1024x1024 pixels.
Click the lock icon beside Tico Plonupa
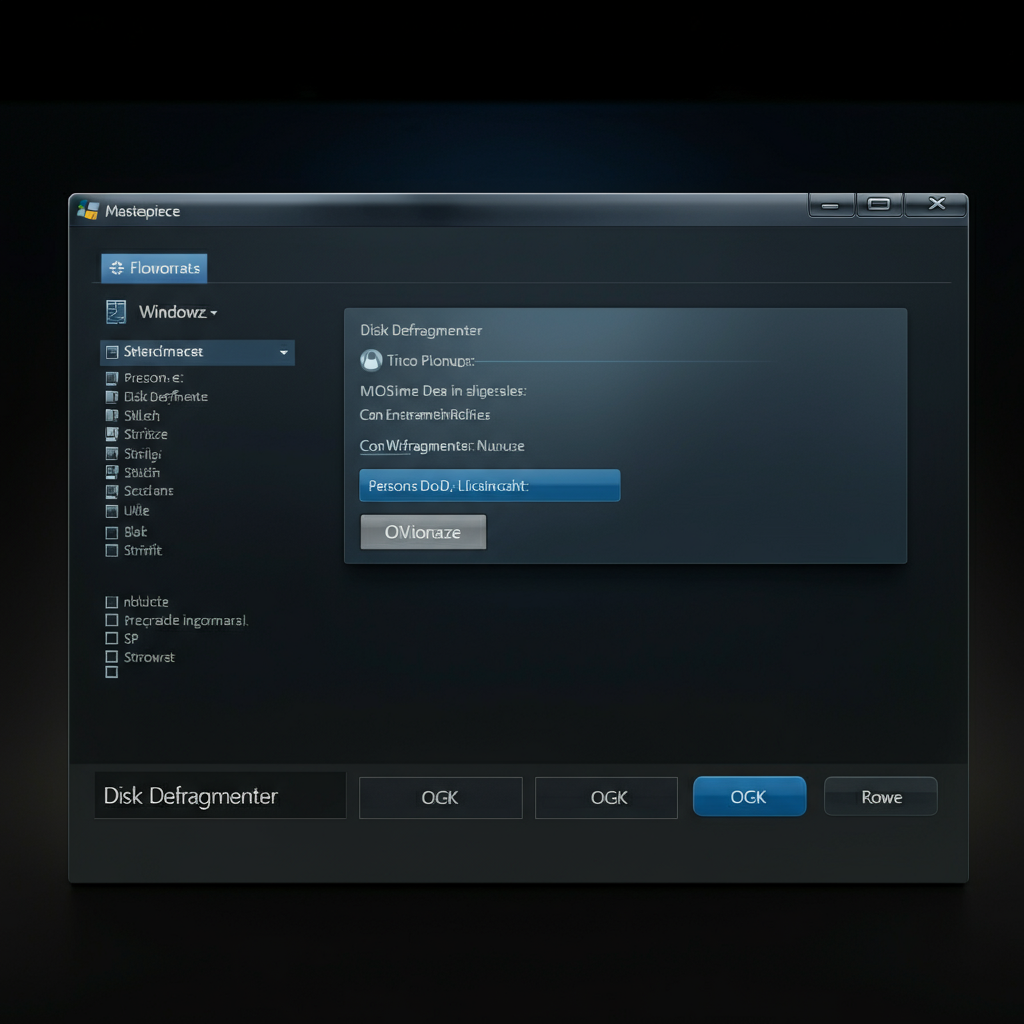coord(370,360)
